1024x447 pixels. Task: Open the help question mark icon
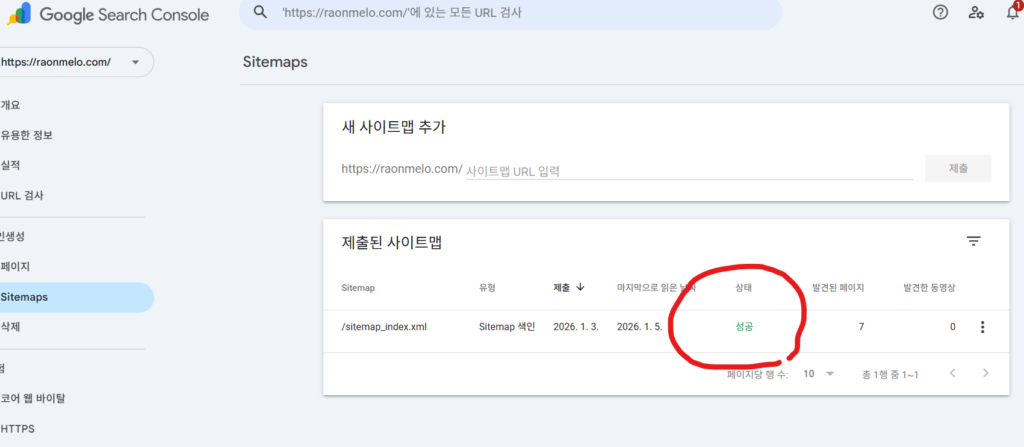(939, 13)
